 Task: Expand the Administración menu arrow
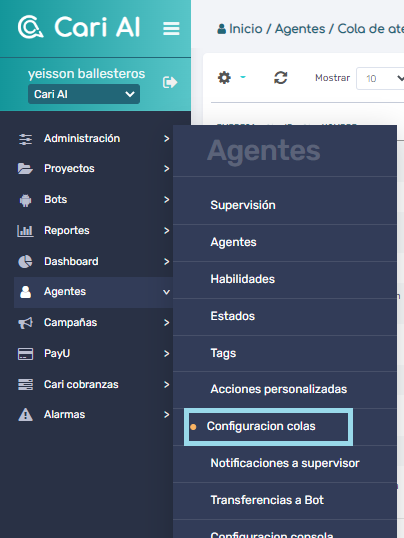pos(166,139)
